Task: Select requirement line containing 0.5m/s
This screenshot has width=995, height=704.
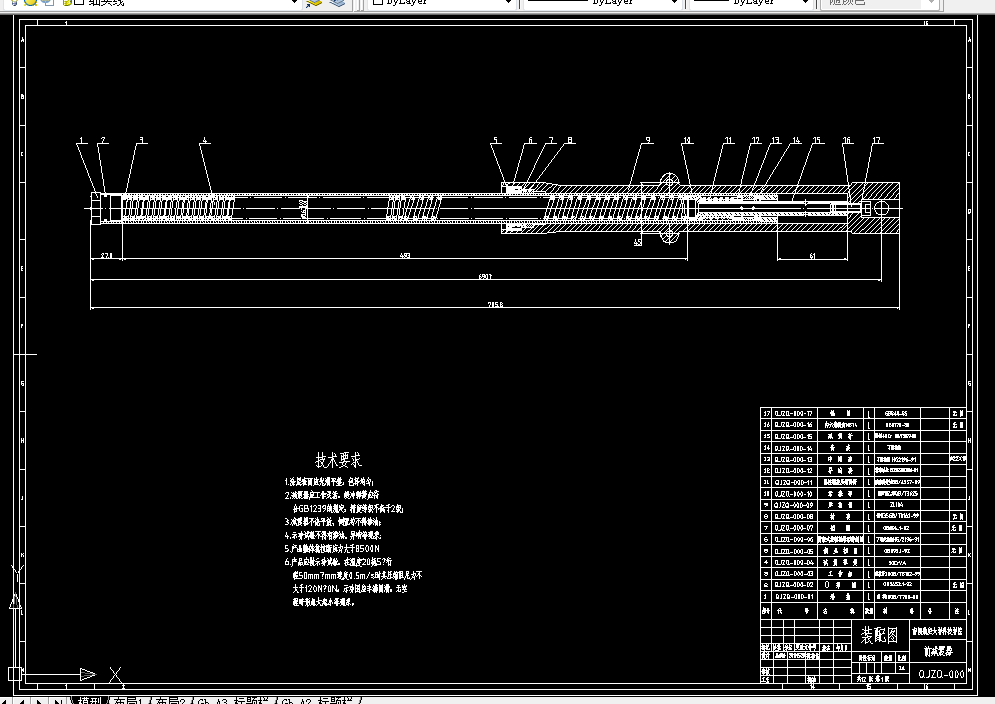Action: click(x=357, y=575)
